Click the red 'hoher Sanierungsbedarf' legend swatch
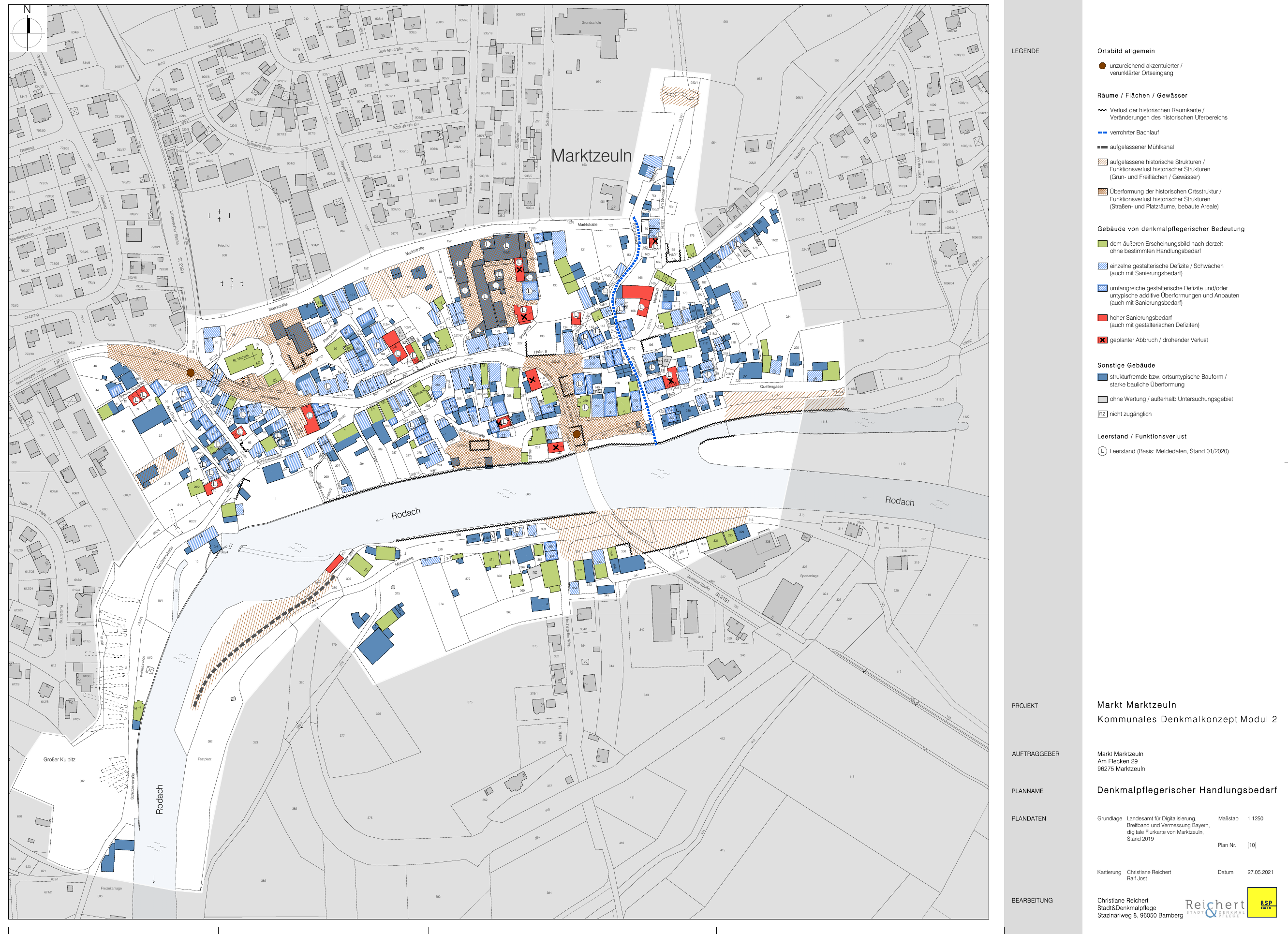 [1102, 318]
